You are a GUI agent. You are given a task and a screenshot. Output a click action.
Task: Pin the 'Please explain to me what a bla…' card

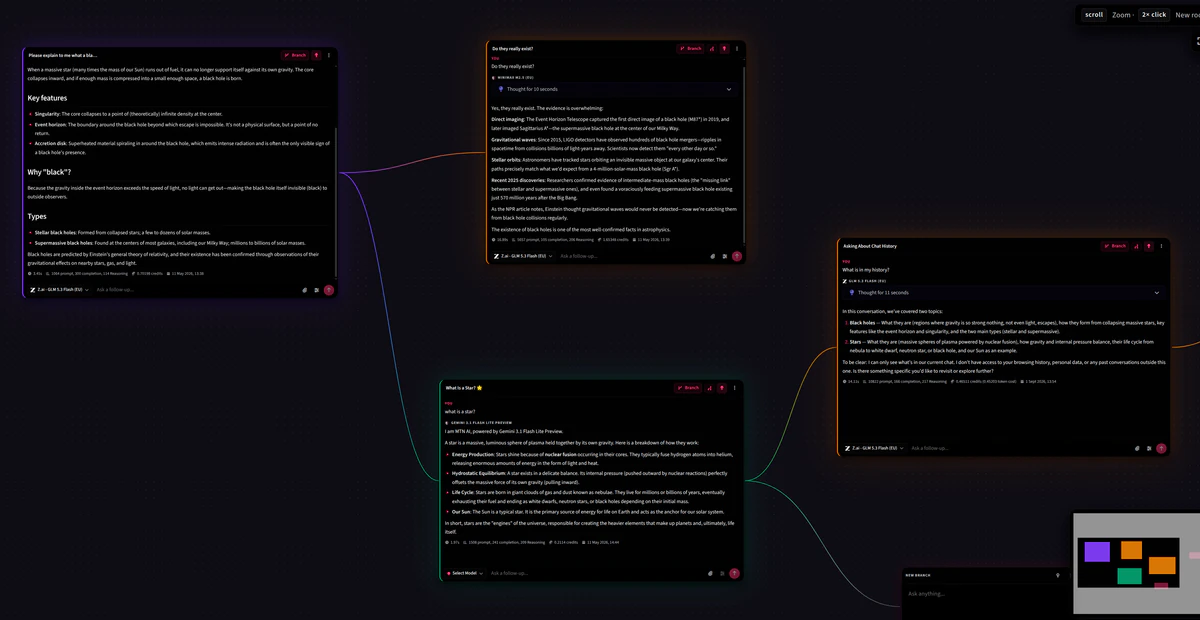coord(316,55)
